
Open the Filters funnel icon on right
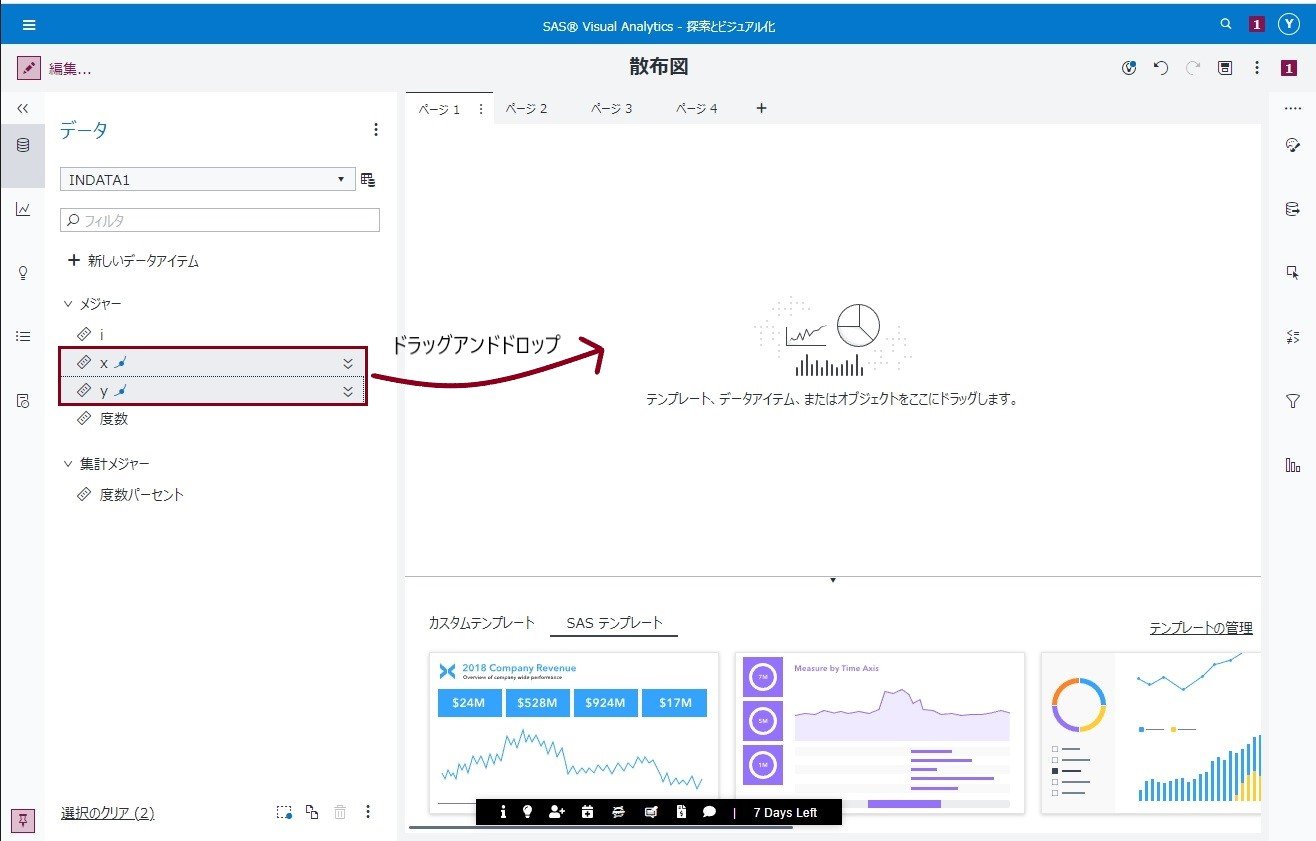(1292, 401)
